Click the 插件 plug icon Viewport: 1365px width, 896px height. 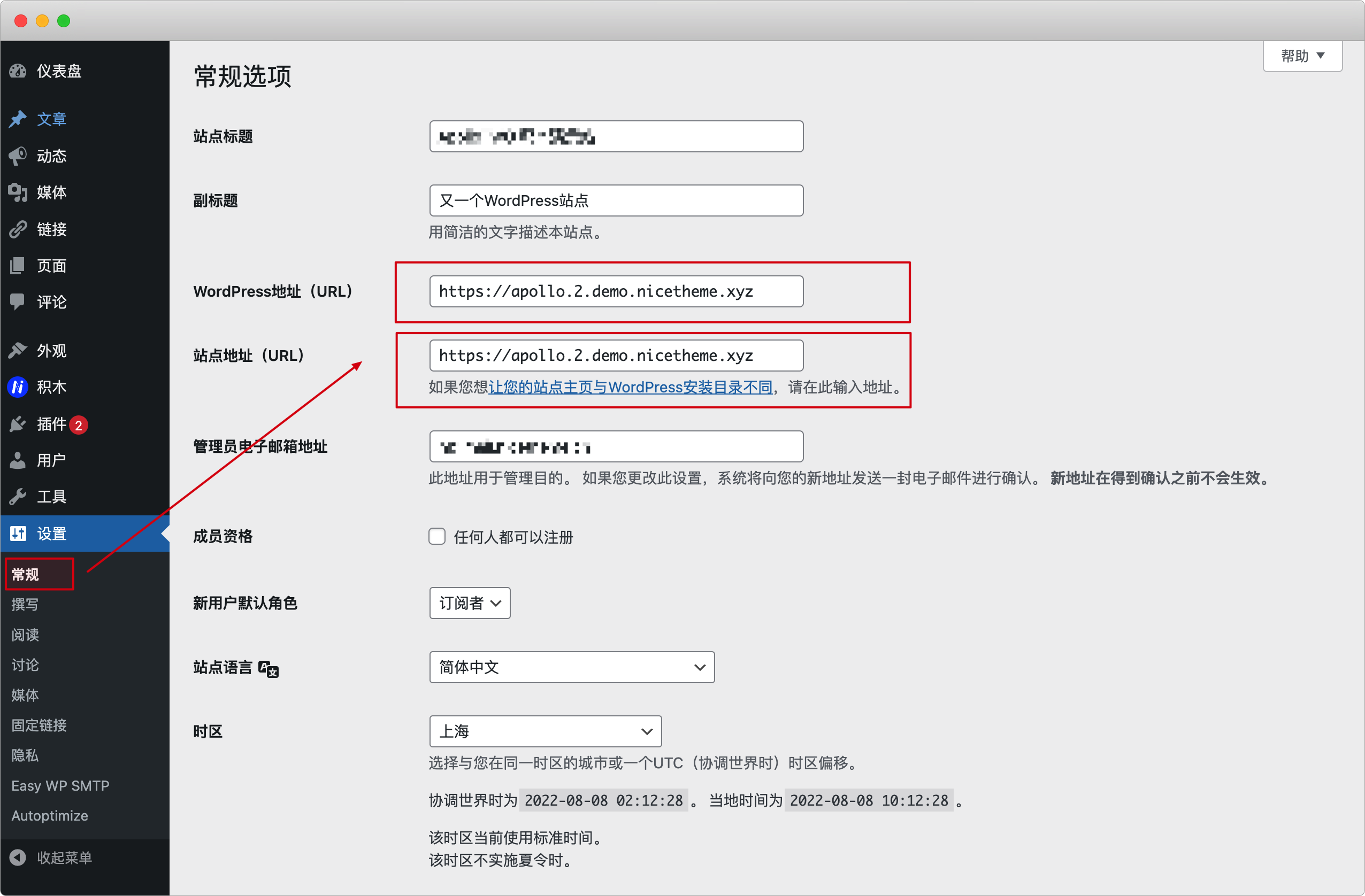pos(18,424)
